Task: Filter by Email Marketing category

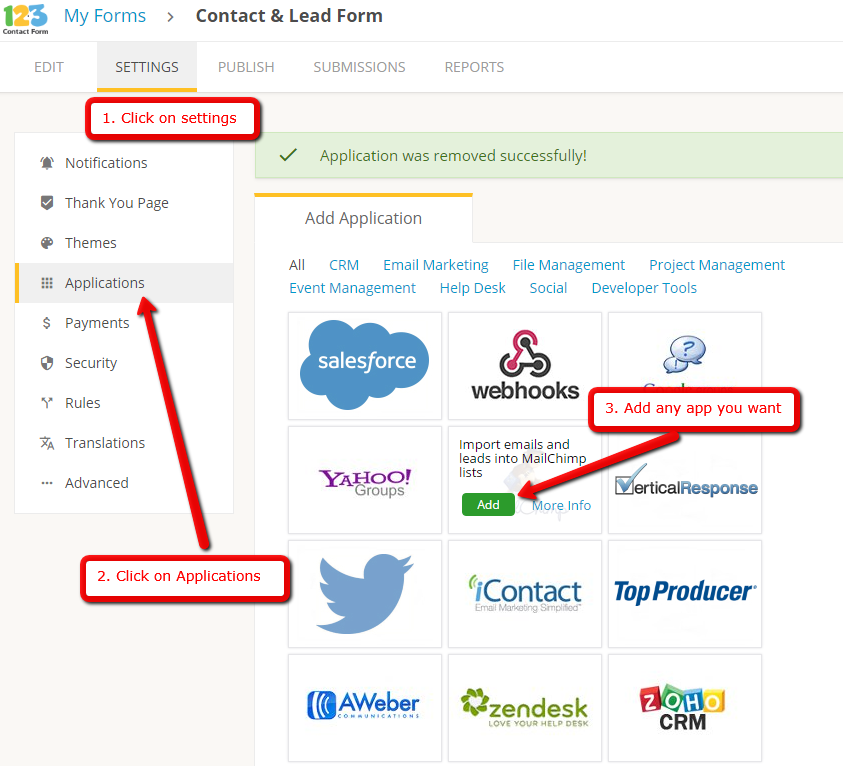Action: click(x=436, y=265)
